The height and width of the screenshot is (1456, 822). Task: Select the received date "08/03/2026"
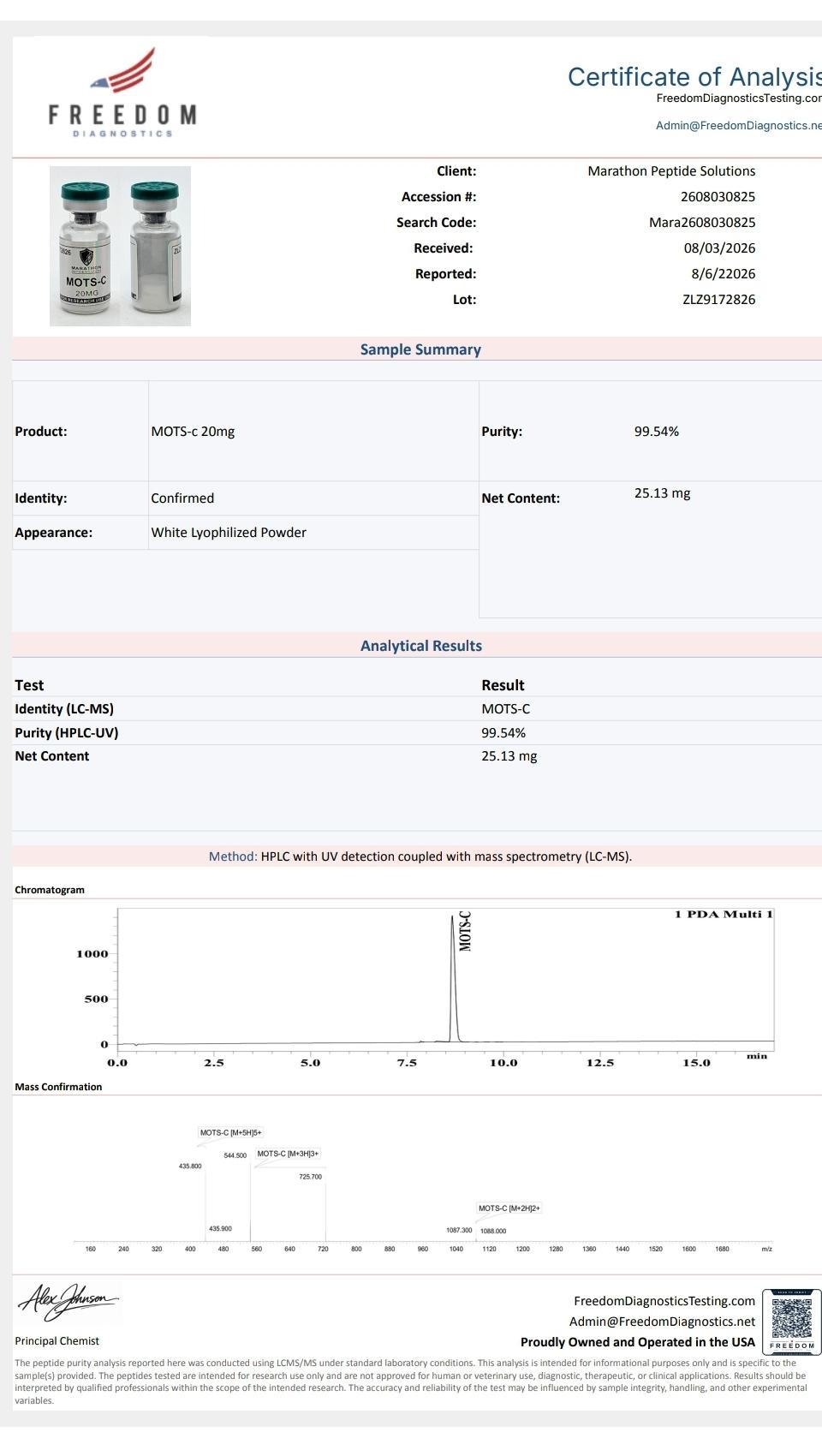[719, 248]
